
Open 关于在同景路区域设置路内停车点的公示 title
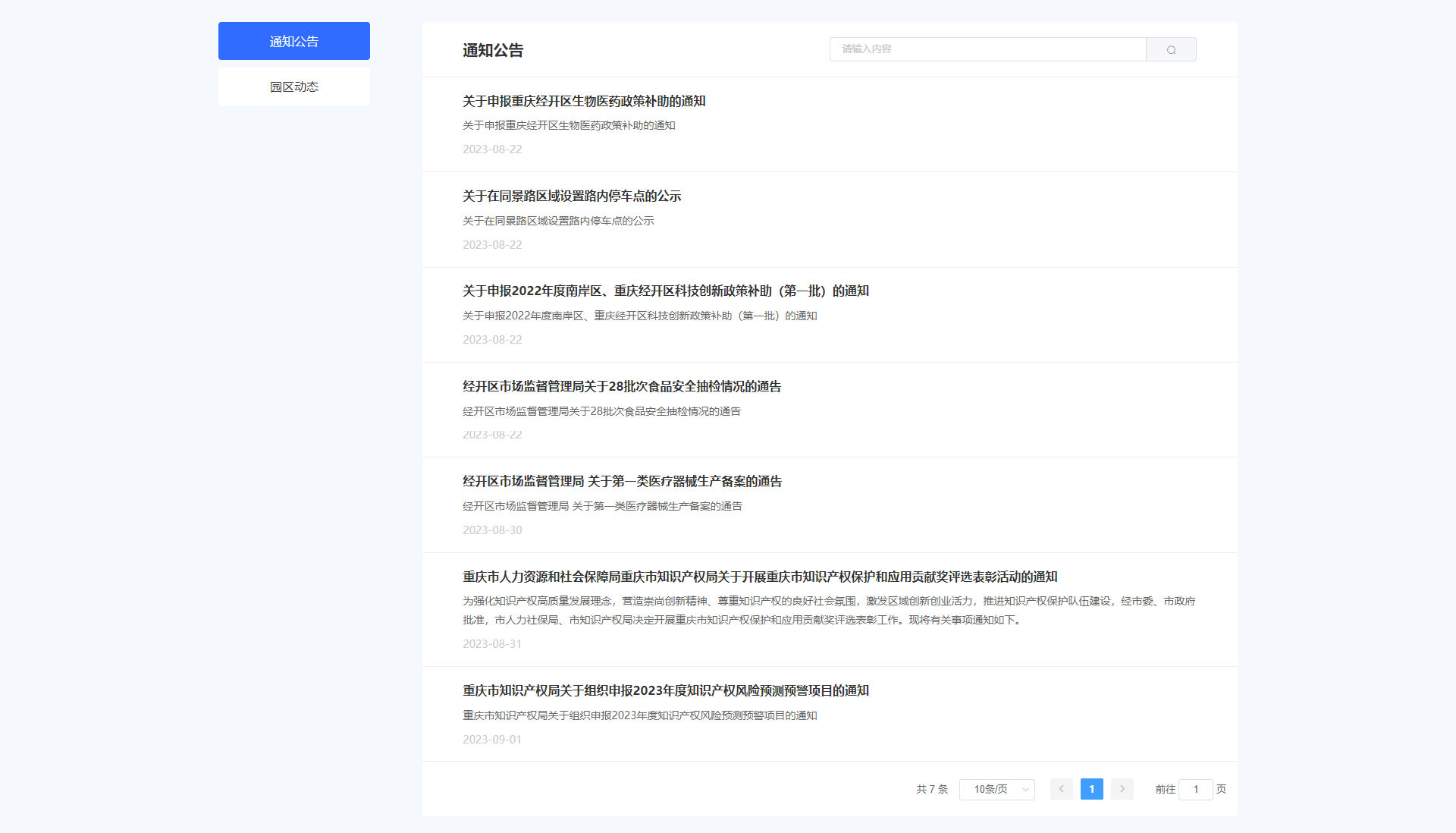coord(572,196)
